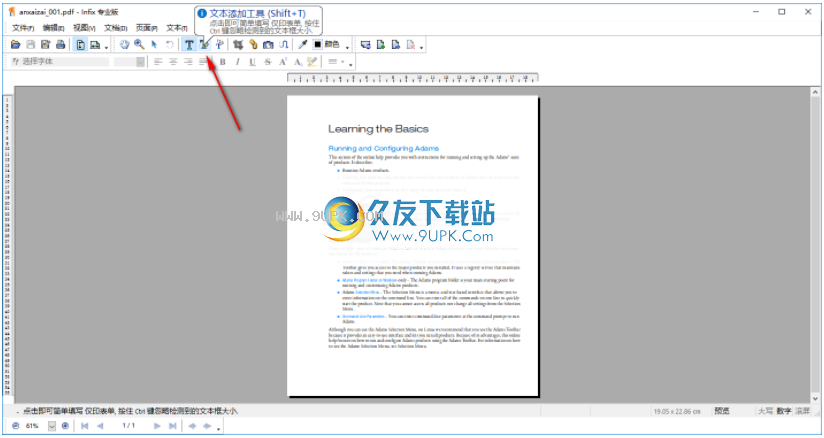The width and height of the screenshot is (824, 438).
Task: Click the next view forward arrow
Action: coord(208,426)
